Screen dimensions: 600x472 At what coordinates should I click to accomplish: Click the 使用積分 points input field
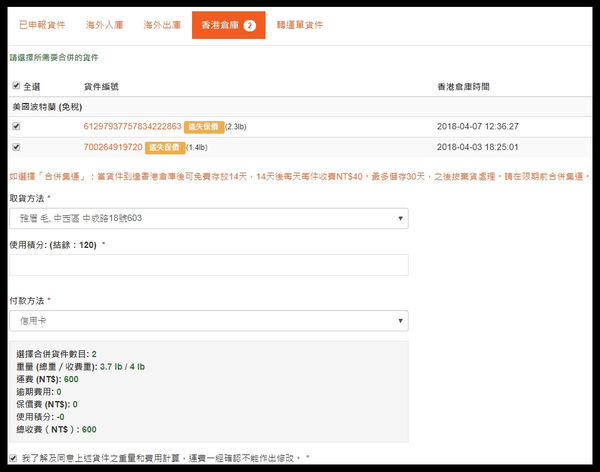(x=208, y=264)
